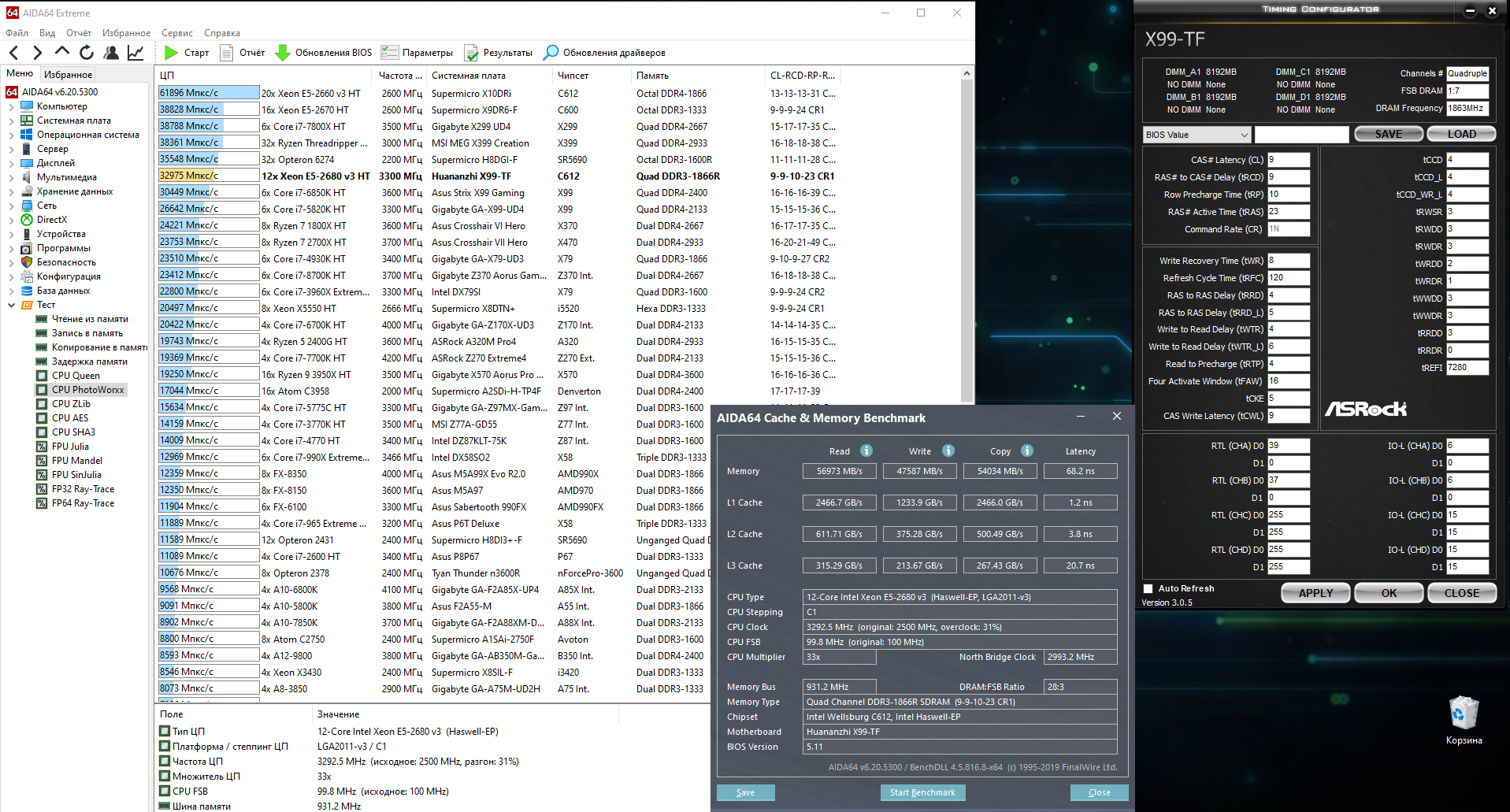Image resolution: width=1510 pixels, height=812 pixels.
Task: Click LOAD in Timing Configurator
Action: (x=1461, y=134)
